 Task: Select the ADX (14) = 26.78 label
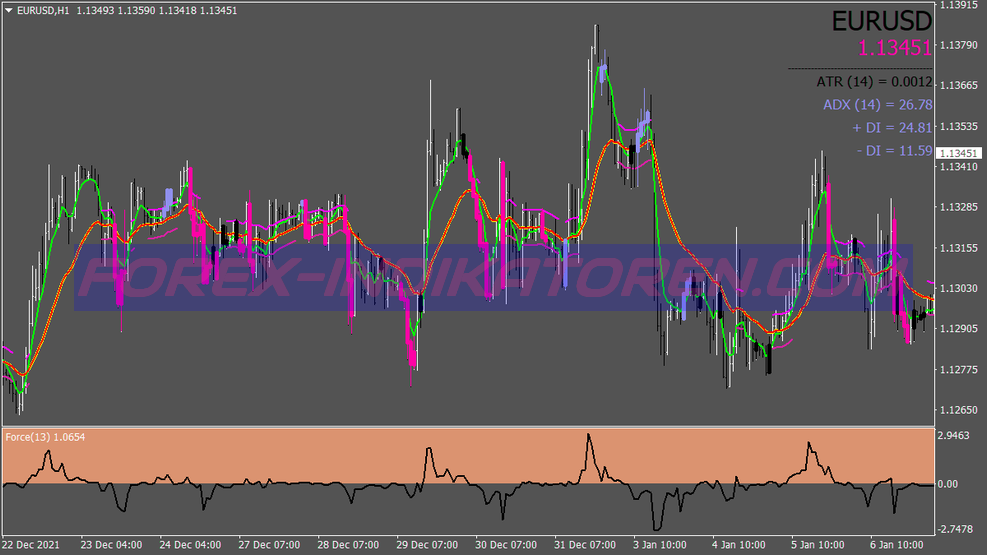click(x=877, y=104)
